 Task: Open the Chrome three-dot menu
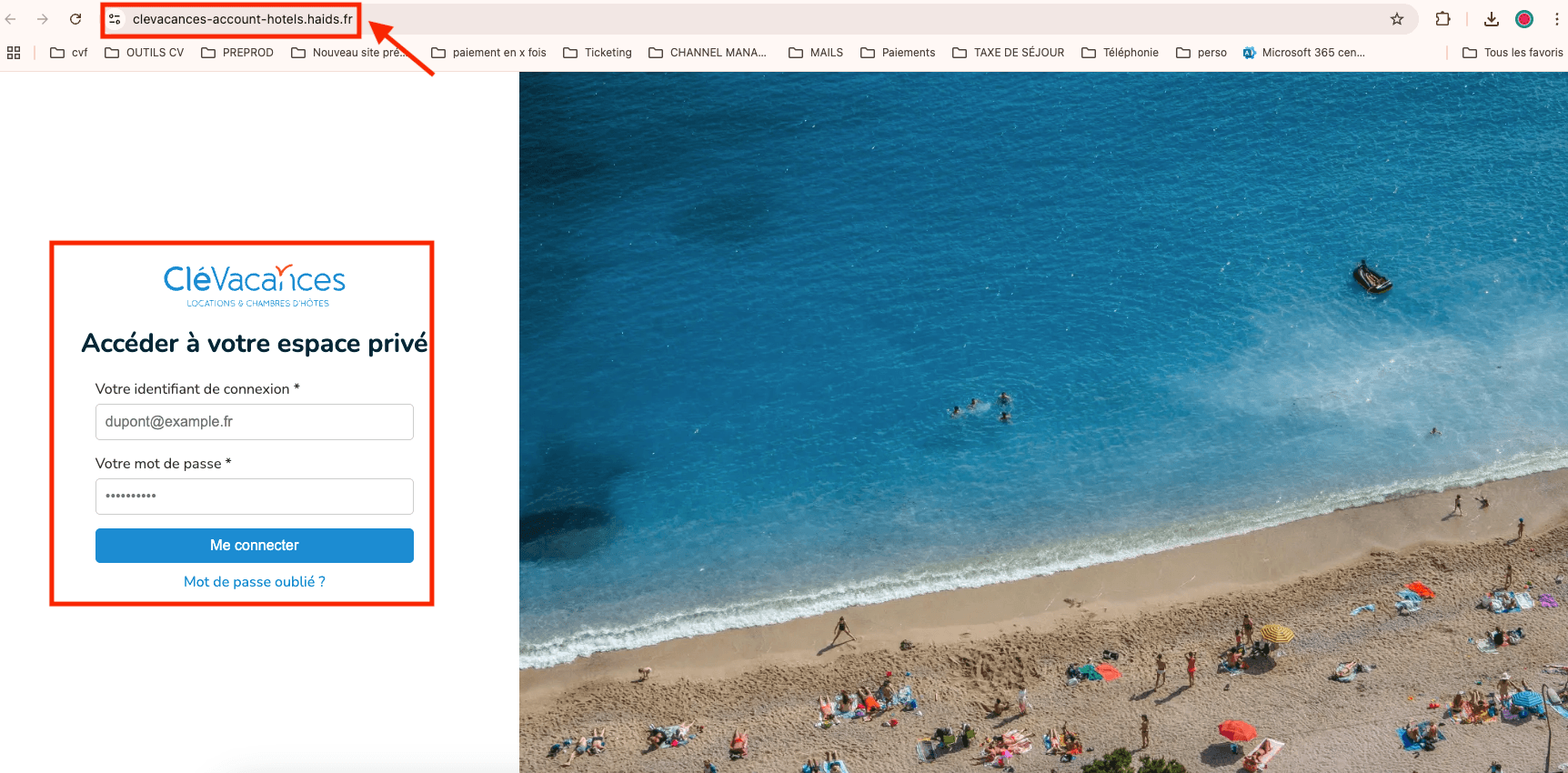coord(1556,19)
